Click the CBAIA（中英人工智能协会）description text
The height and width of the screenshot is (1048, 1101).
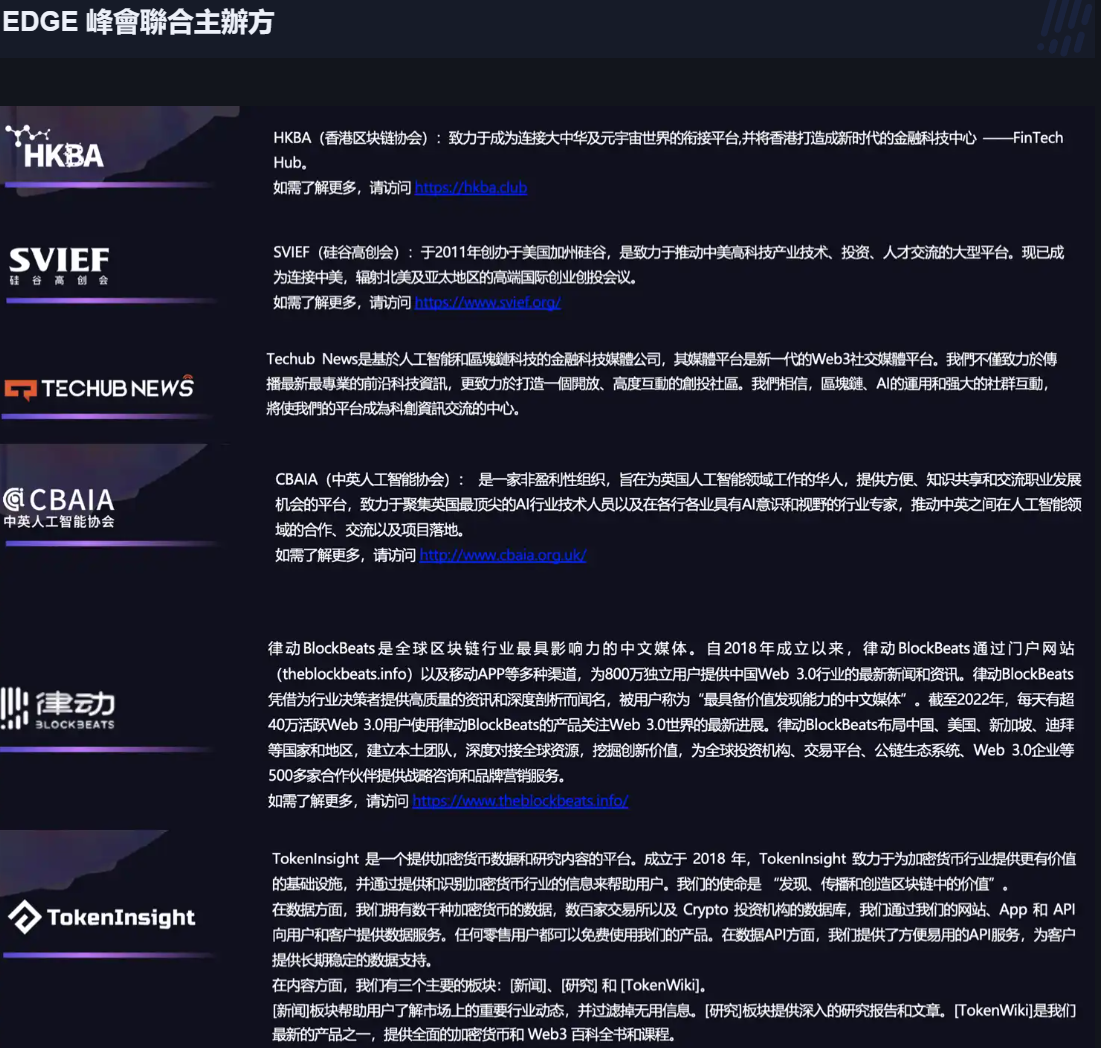pos(678,505)
